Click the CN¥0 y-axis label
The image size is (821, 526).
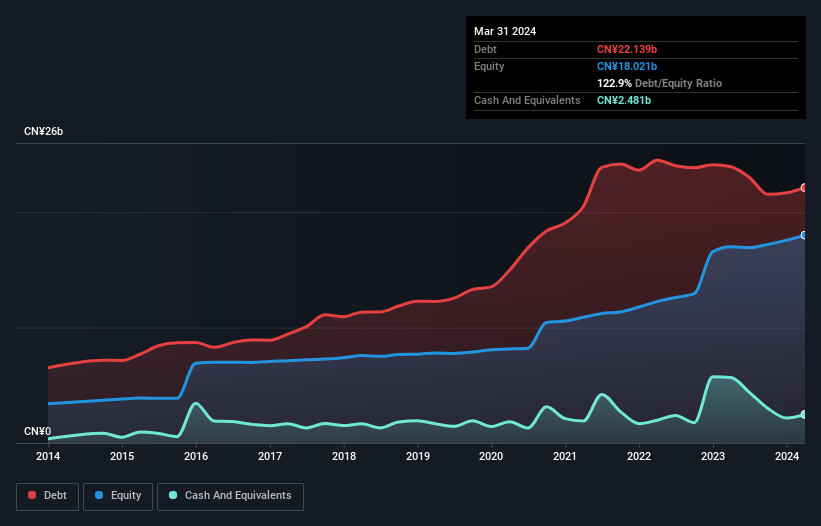click(x=38, y=431)
